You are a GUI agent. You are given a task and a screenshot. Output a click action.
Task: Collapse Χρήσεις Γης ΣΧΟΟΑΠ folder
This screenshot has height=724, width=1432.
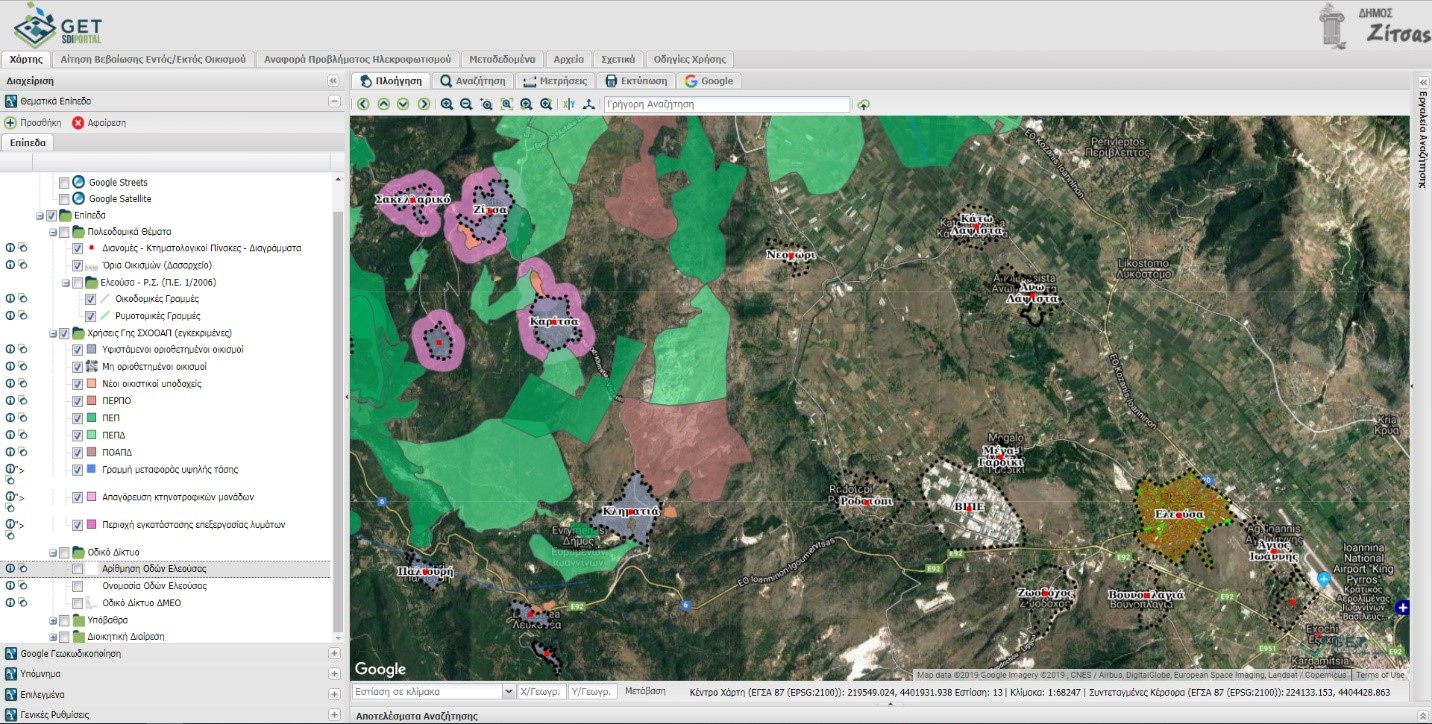click(53, 333)
